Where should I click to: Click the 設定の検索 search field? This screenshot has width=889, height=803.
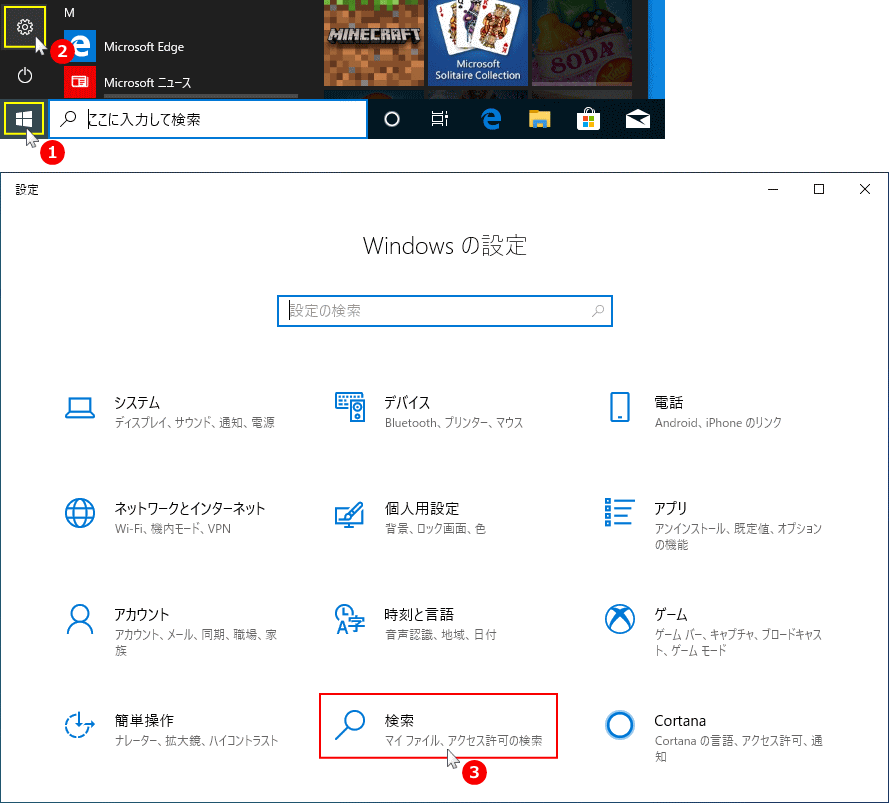[444, 311]
